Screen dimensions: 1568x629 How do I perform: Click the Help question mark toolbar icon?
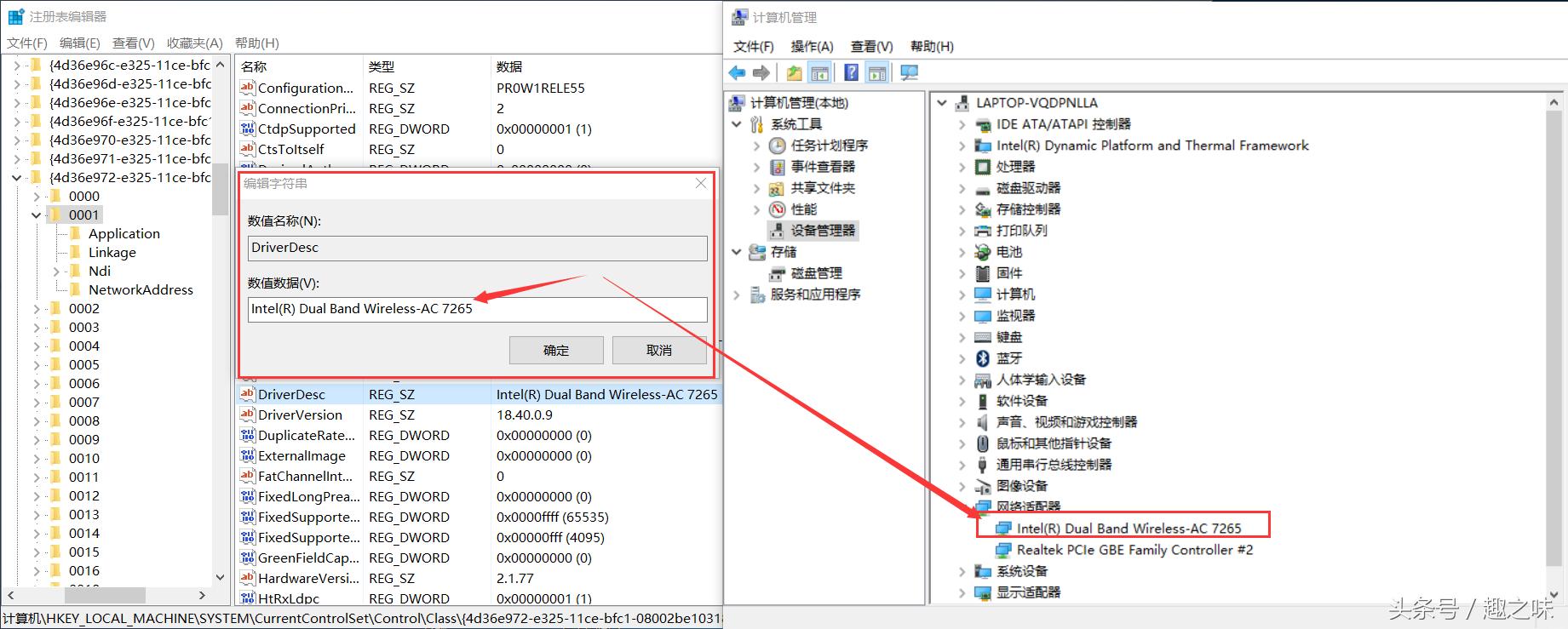point(851,73)
